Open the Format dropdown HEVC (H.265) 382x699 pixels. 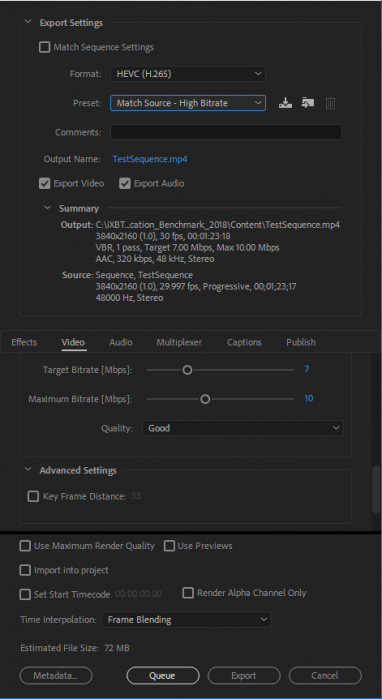(188, 74)
